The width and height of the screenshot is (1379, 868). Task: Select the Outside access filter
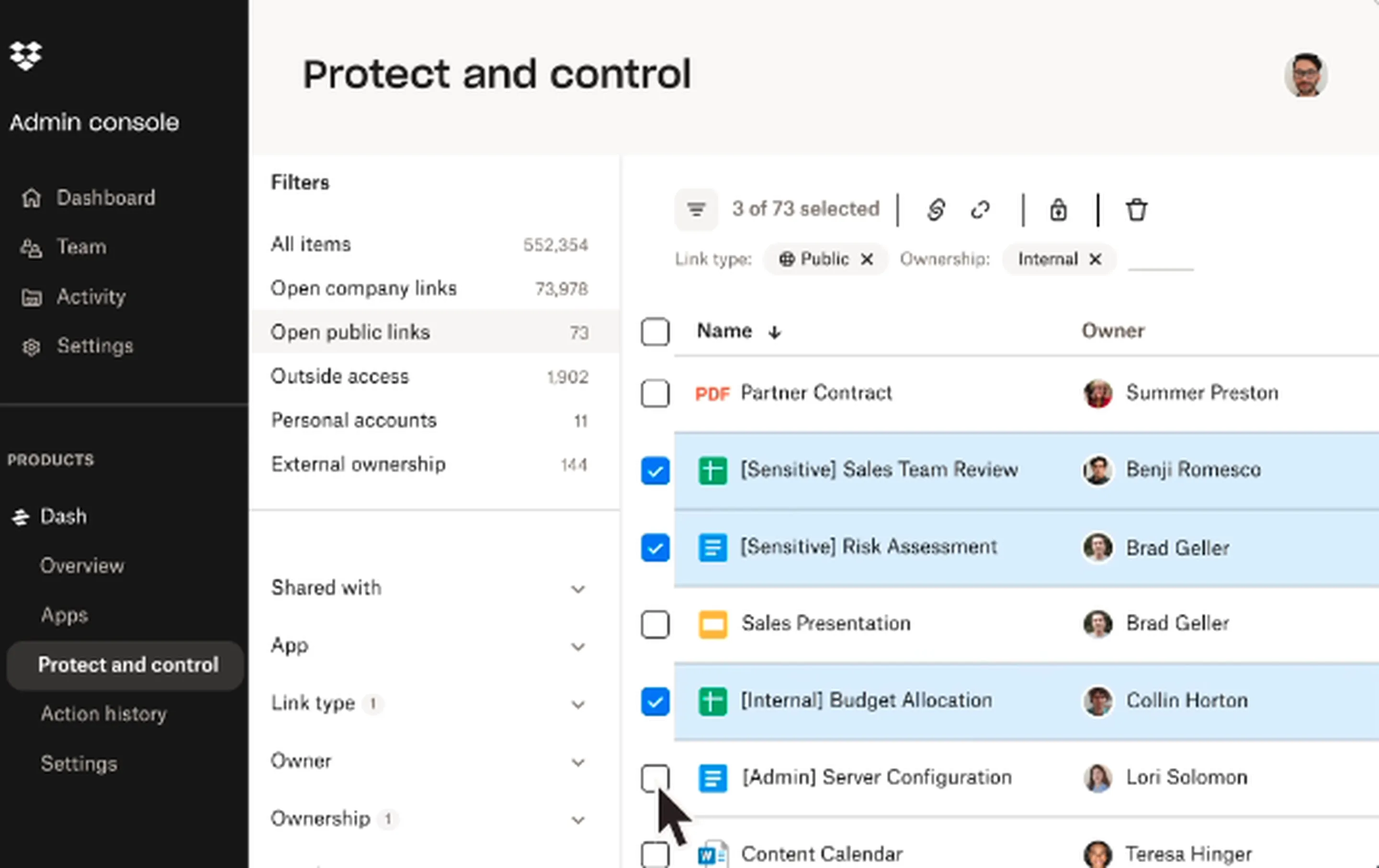339,377
